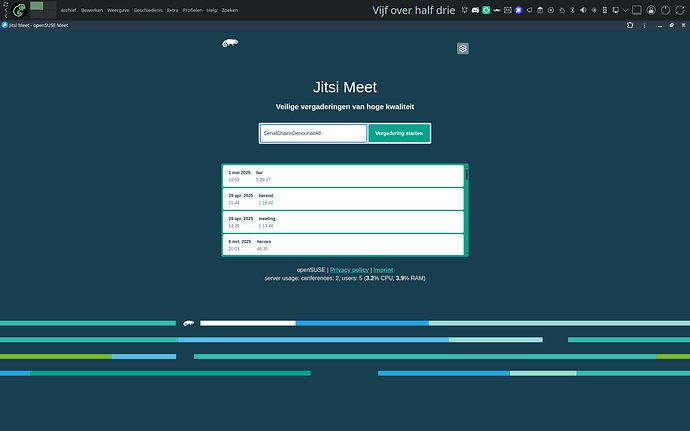690x431 pixels.
Task: Rejoin the recent meeting named 'meeting'
Action: click(343, 222)
